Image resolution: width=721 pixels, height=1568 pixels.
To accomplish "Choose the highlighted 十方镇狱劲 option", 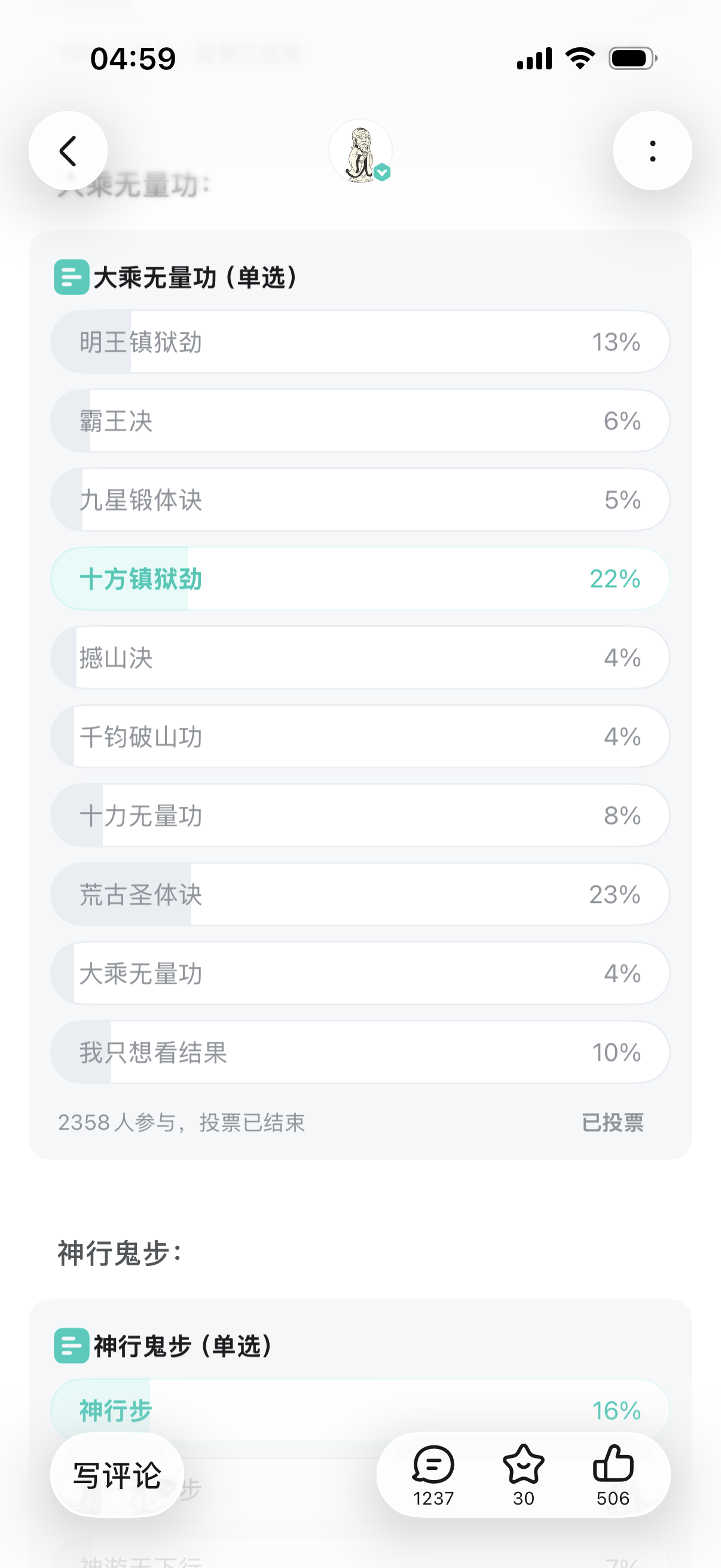I will (x=360, y=579).
